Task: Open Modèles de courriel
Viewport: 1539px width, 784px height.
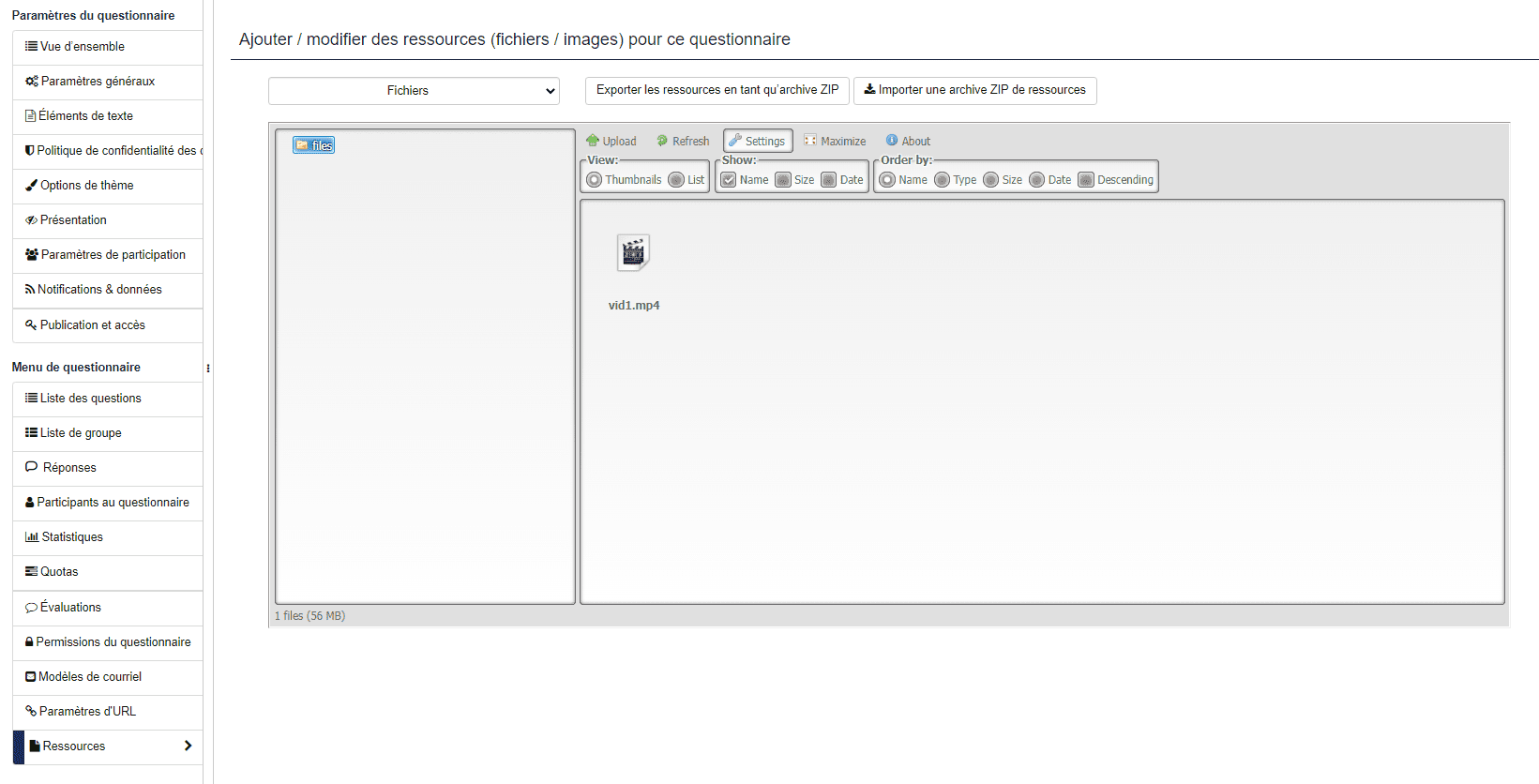Action: click(x=108, y=677)
